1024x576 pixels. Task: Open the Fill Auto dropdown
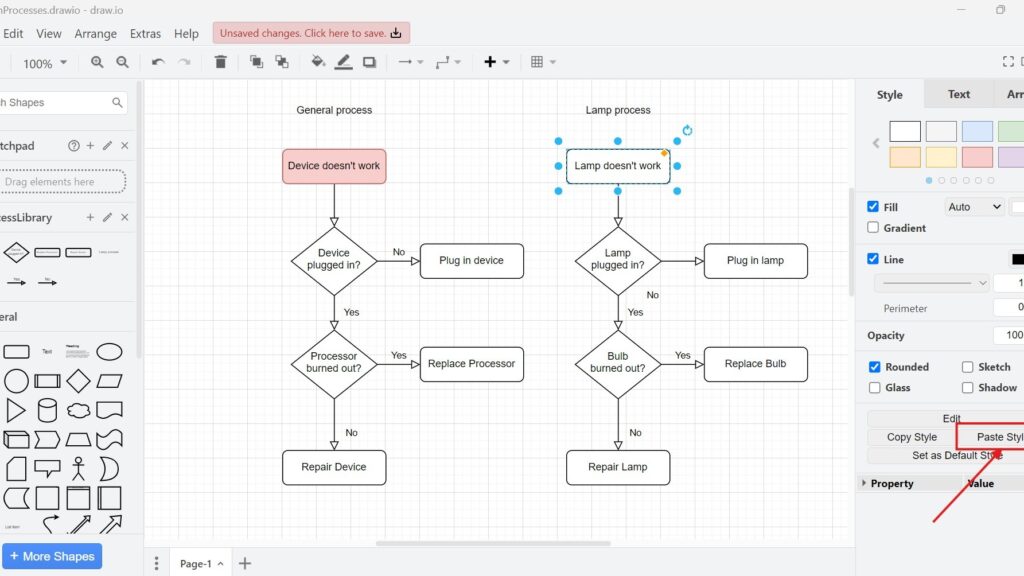tap(973, 206)
